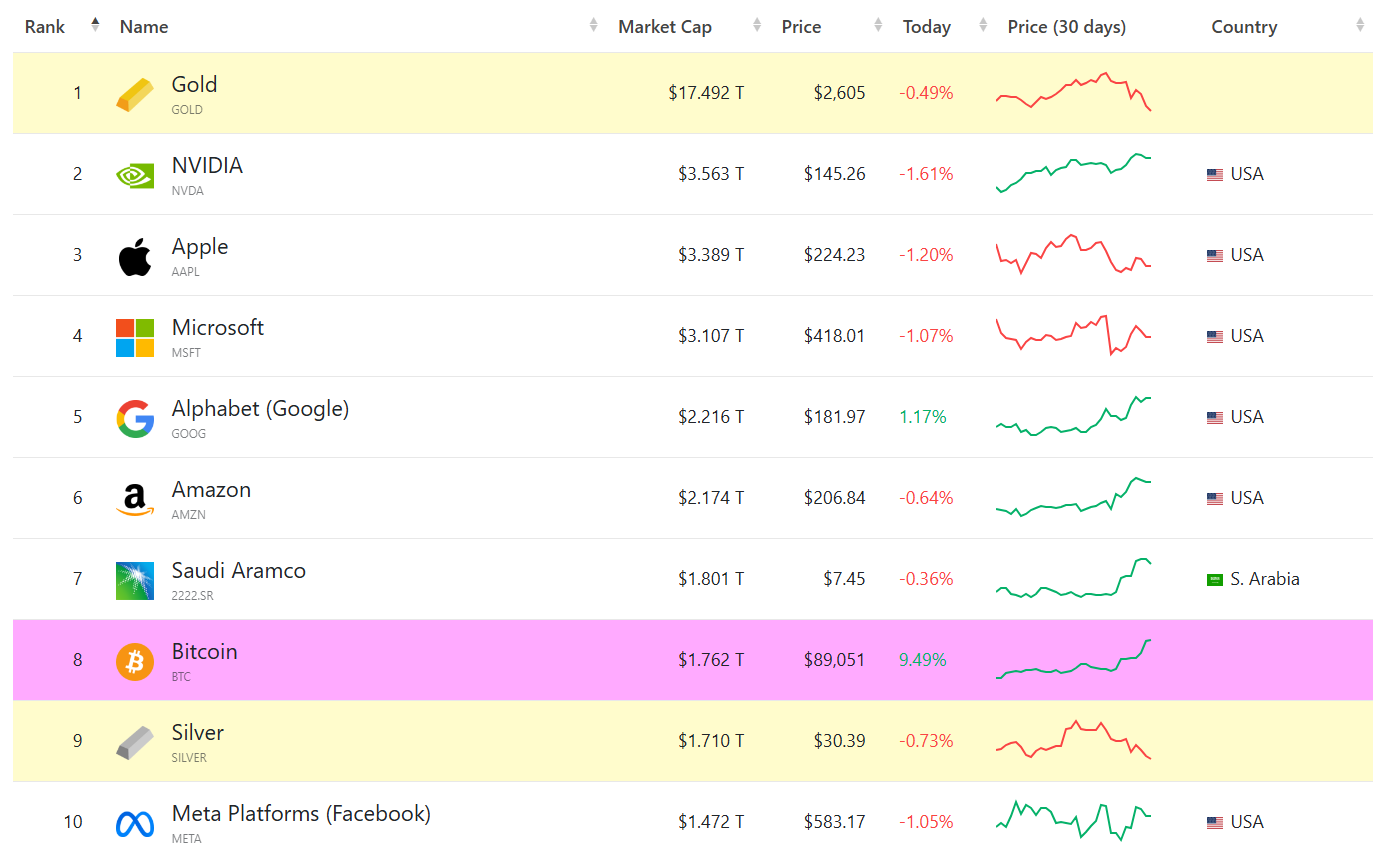Click the Silver bar icon
1385x862 pixels.
[135, 743]
